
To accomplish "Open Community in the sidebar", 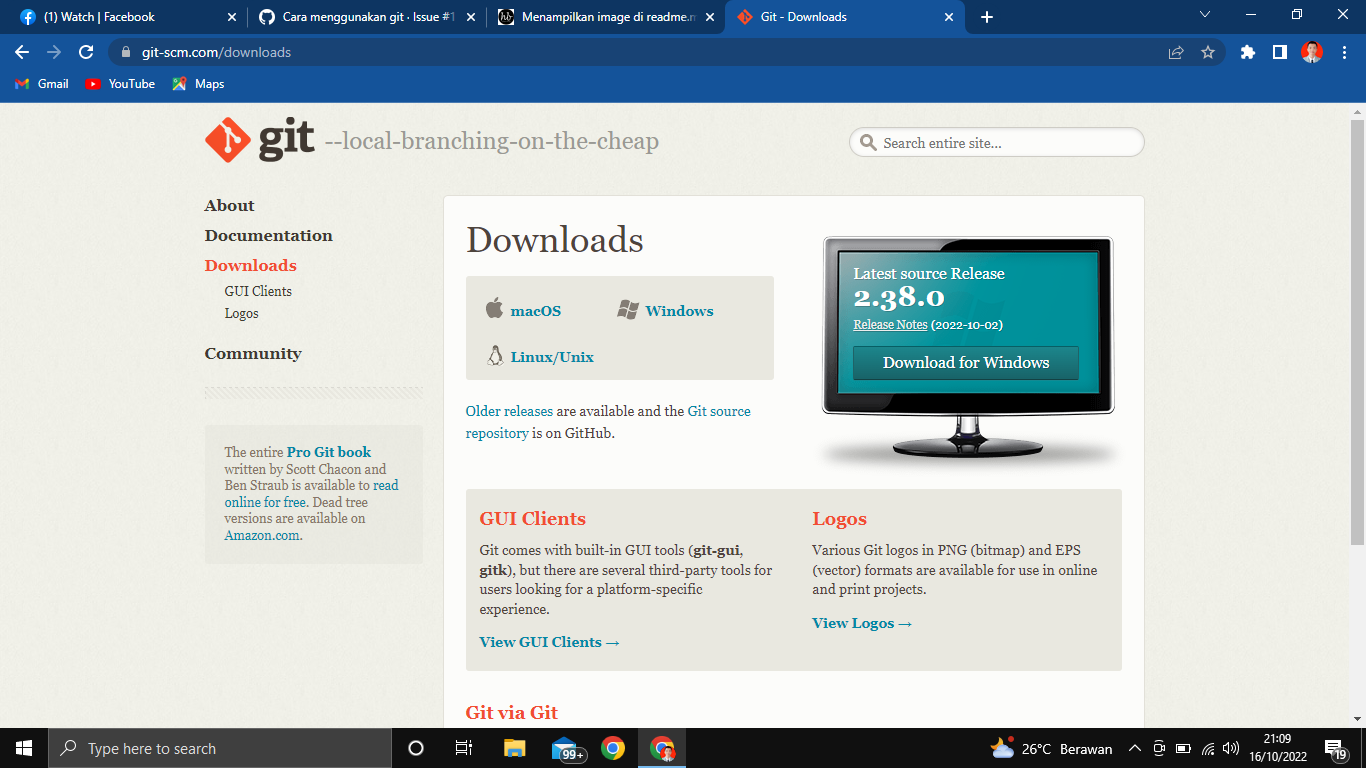I will coord(253,353).
